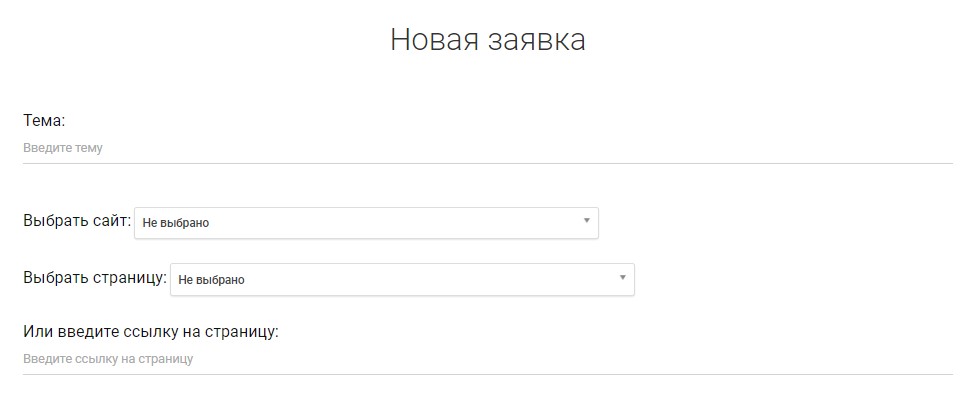Click the arrow of the site dropdown

(x=587, y=221)
